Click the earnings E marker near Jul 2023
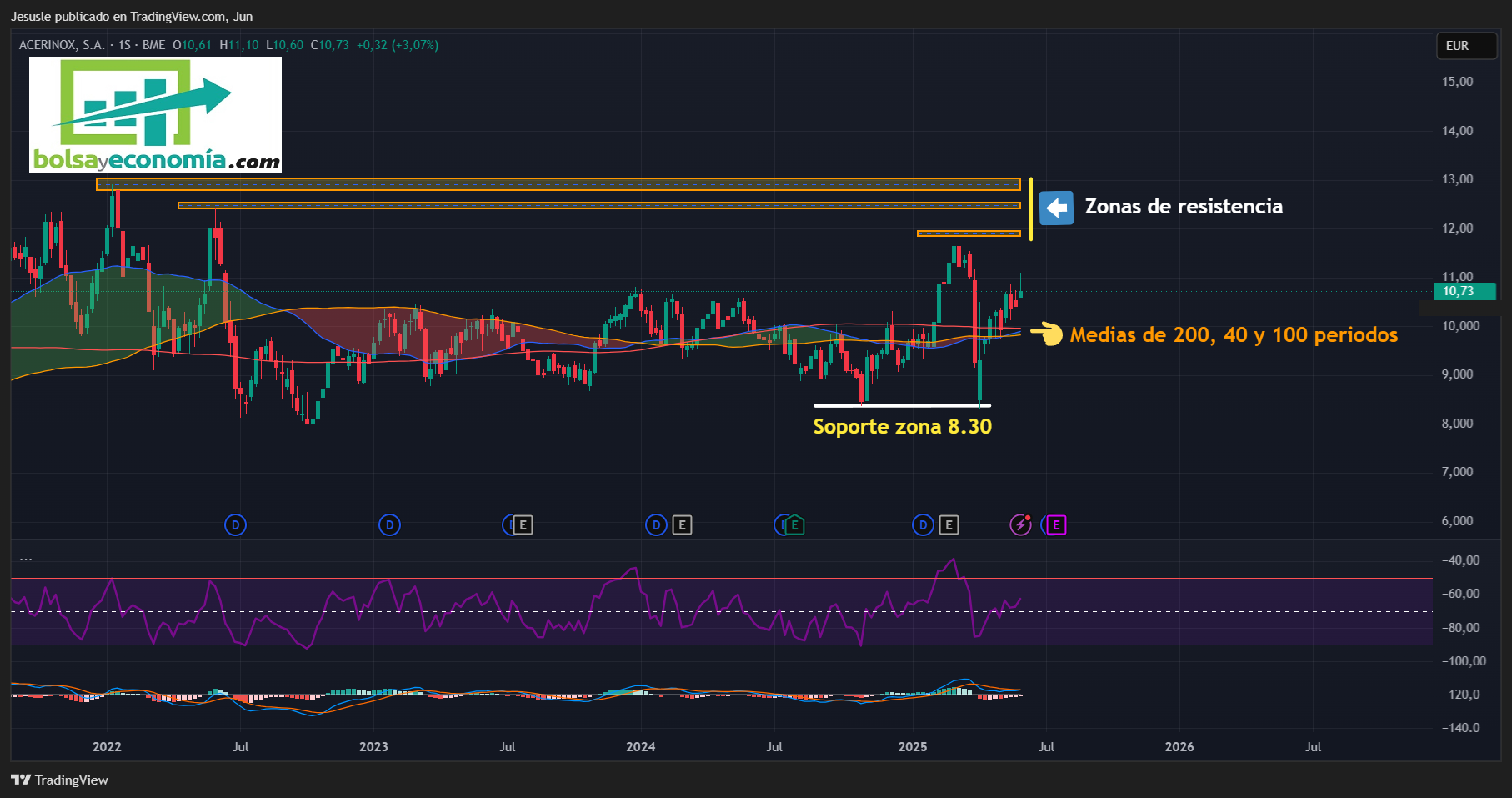The image size is (1512, 798). pos(523,524)
